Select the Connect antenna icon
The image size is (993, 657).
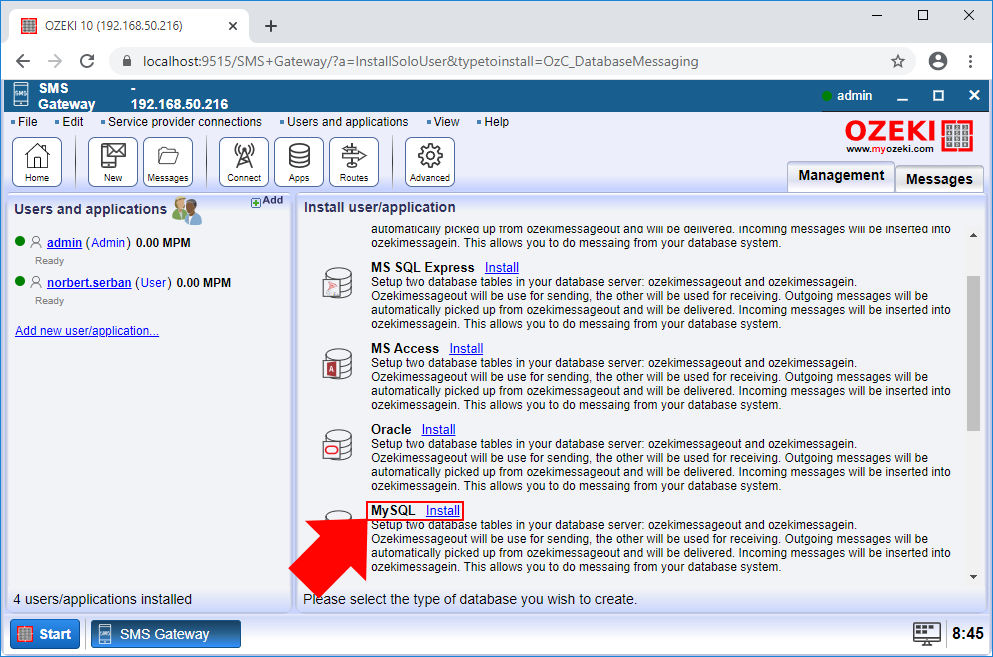(243, 160)
